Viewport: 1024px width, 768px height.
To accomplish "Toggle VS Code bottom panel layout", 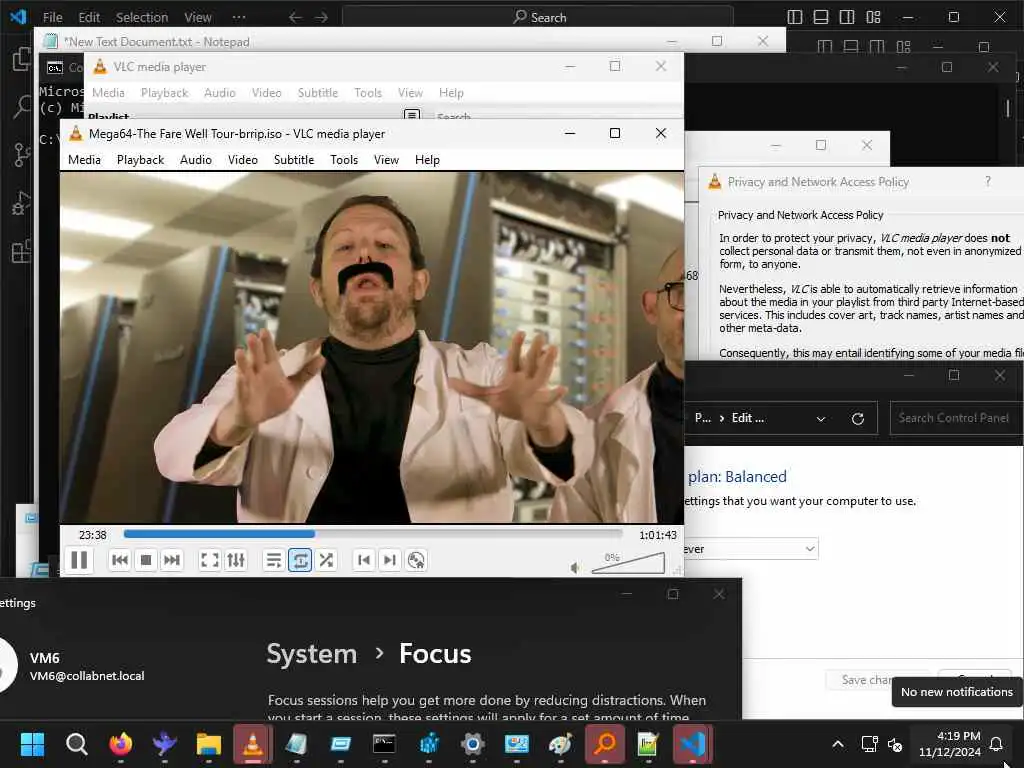I will coord(821,18).
